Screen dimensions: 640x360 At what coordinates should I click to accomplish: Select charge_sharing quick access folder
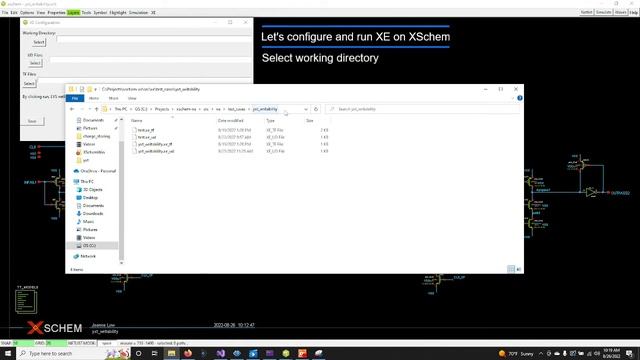coord(96,136)
